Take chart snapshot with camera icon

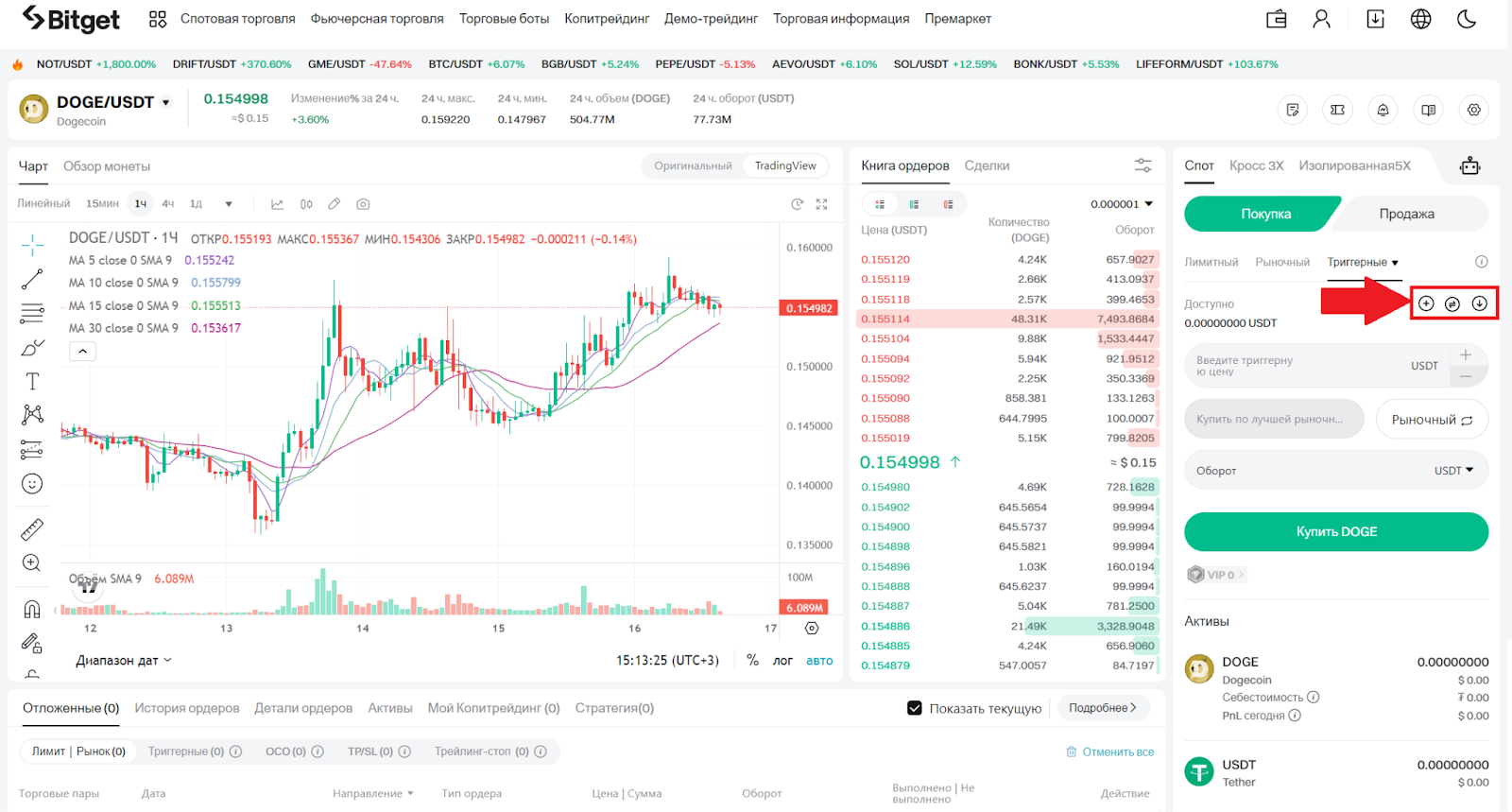pos(363,204)
